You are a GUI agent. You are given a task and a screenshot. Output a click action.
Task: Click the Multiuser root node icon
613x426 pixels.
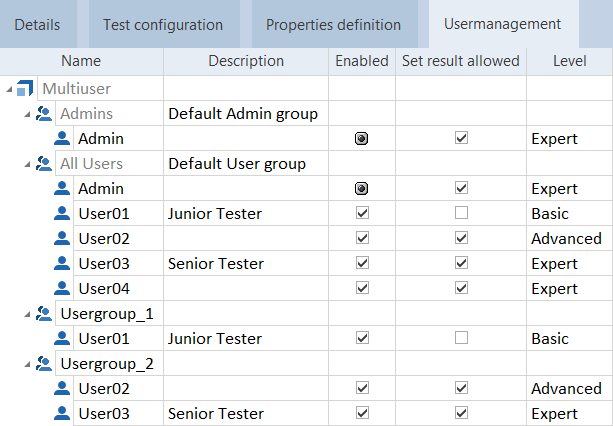(x=26, y=89)
